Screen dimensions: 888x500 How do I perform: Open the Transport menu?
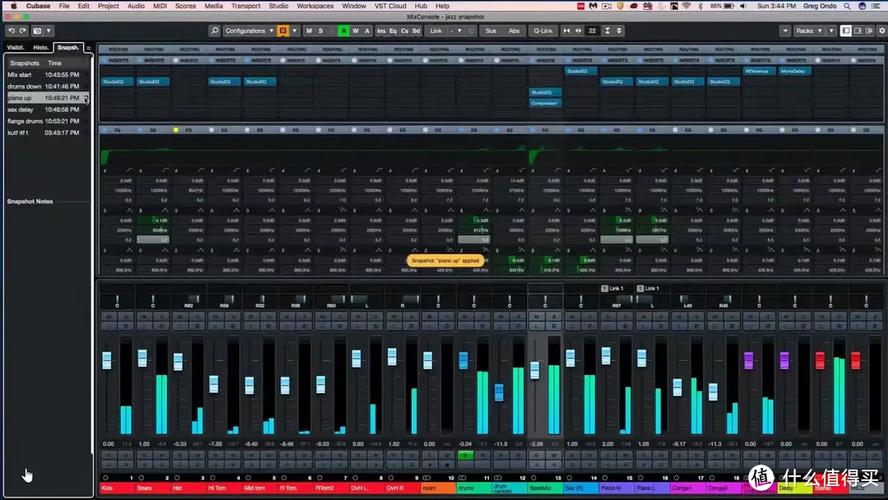click(x=246, y=6)
